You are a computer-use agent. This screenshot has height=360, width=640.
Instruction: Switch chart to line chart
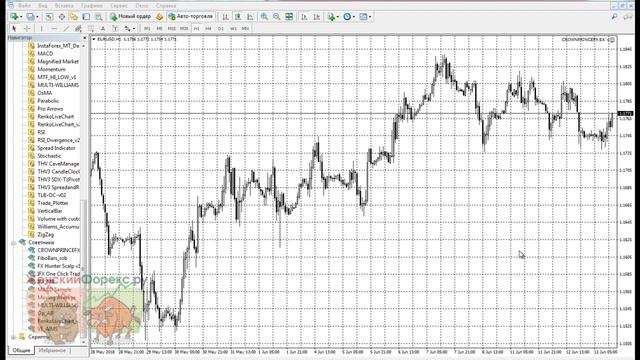(250, 17)
